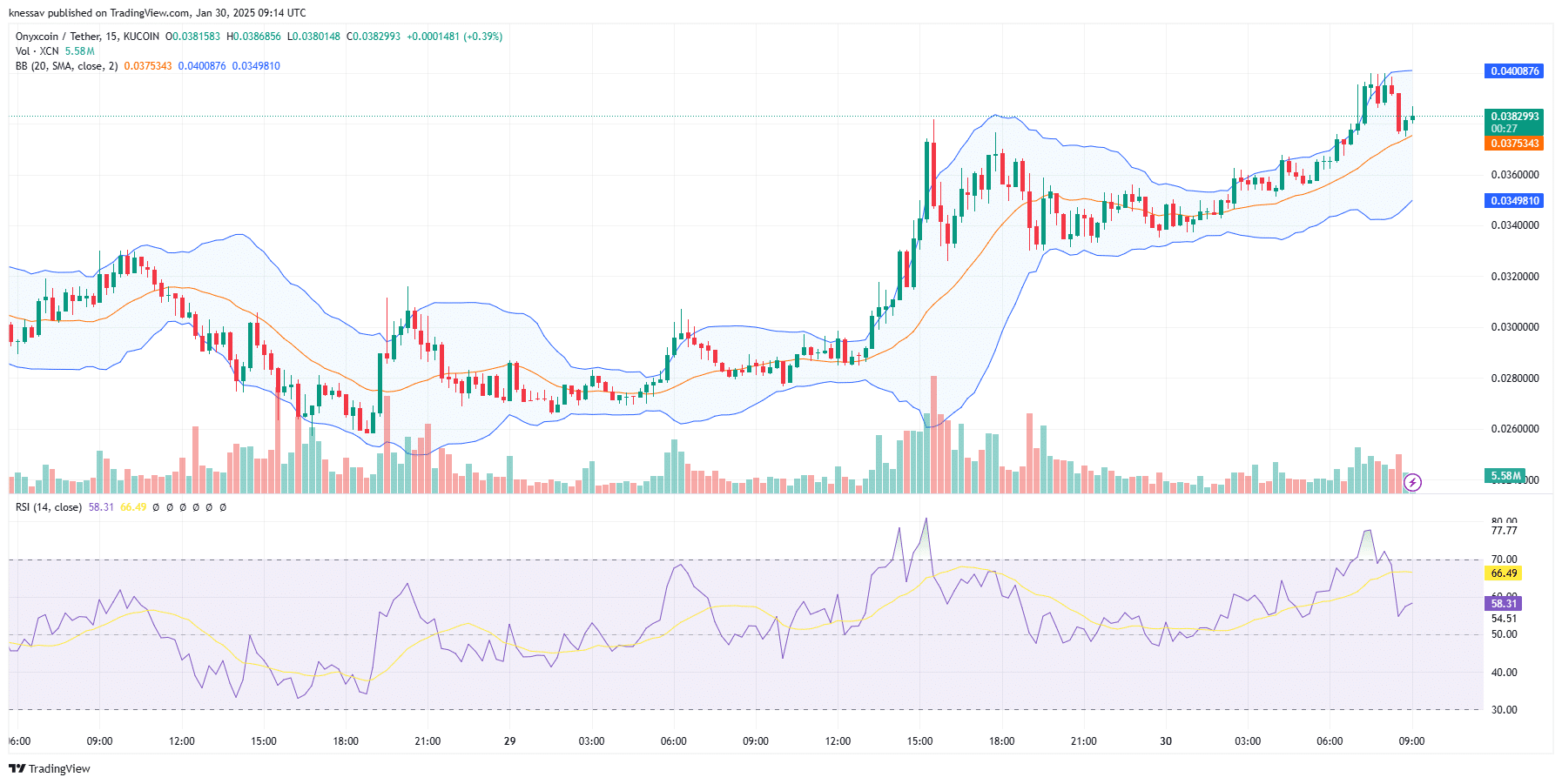
Task: Select the 'Vol · XCN' indicator legend
Action: point(37,51)
